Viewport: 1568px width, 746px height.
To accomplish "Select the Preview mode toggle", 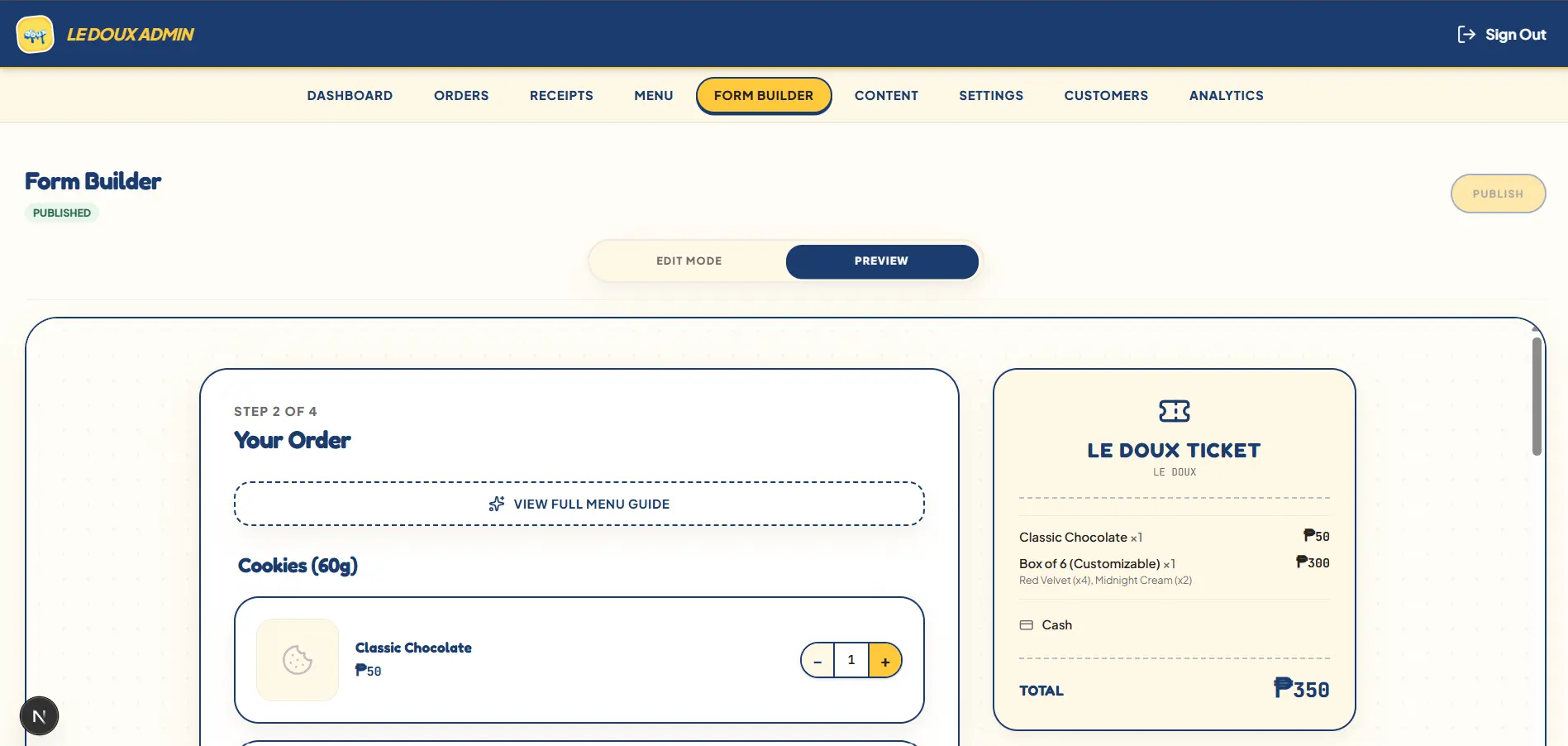I will point(881,261).
